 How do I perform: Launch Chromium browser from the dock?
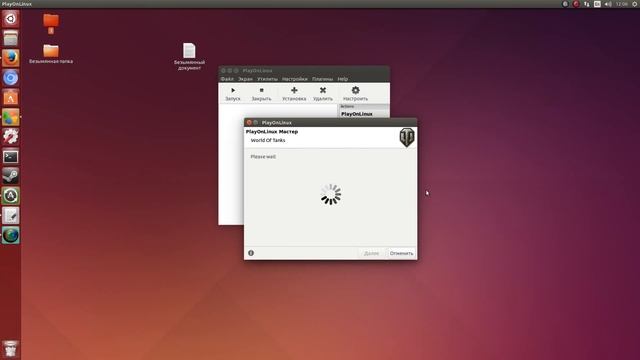point(11,78)
